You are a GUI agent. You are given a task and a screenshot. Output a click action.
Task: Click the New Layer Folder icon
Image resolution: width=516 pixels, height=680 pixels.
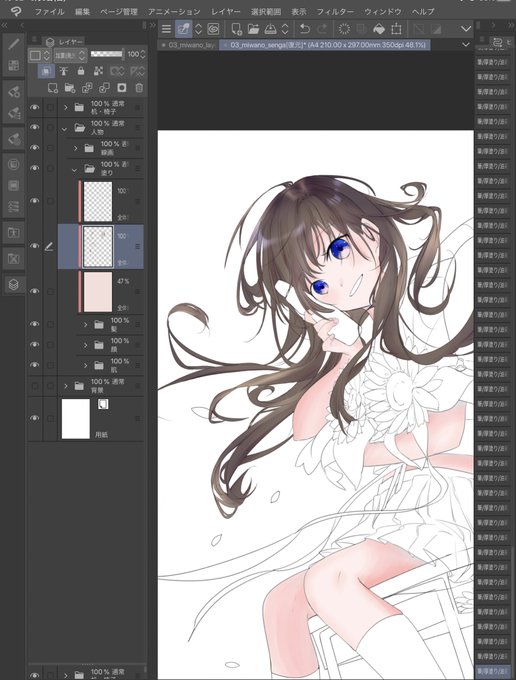pos(70,88)
